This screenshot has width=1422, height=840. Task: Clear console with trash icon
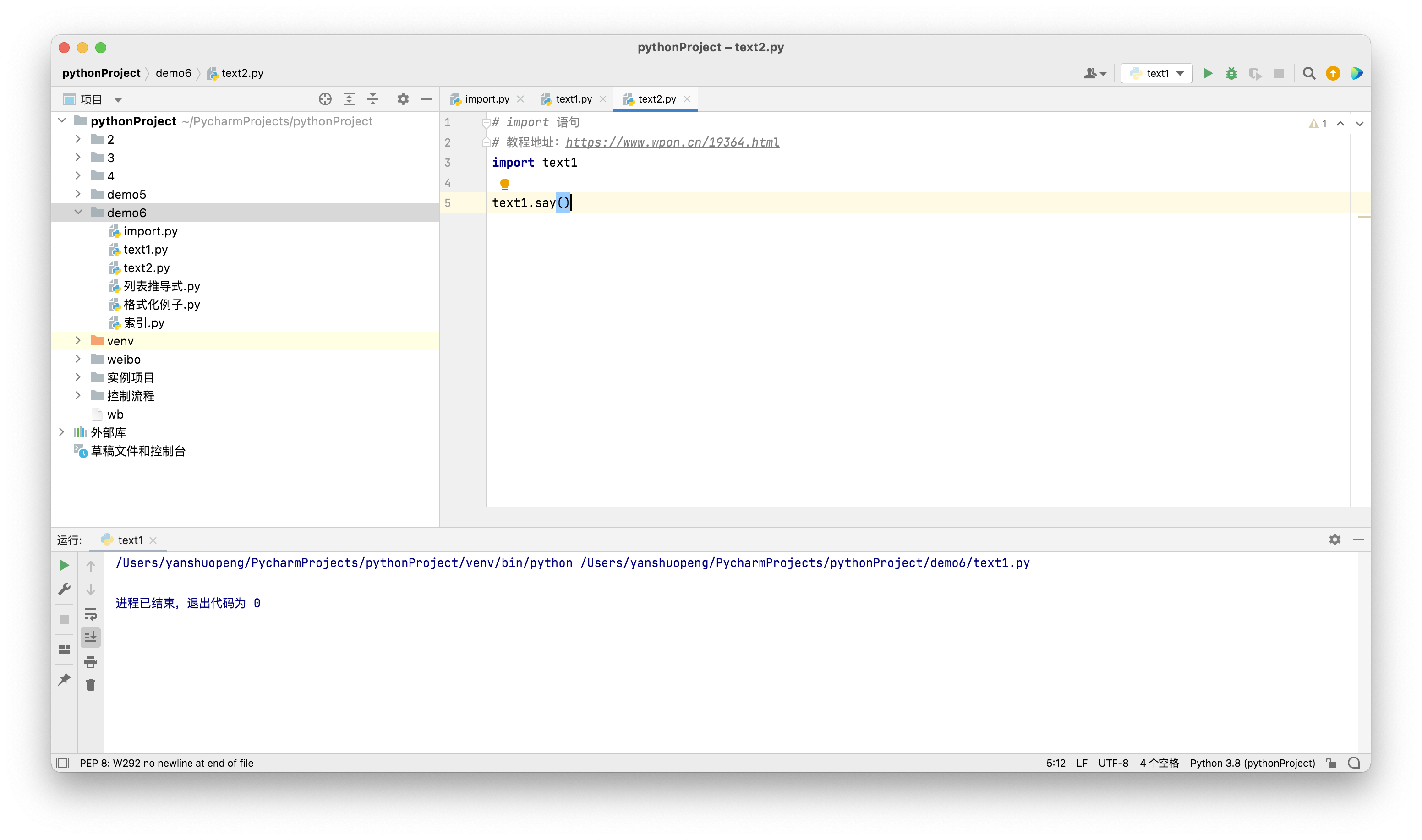click(91, 685)
